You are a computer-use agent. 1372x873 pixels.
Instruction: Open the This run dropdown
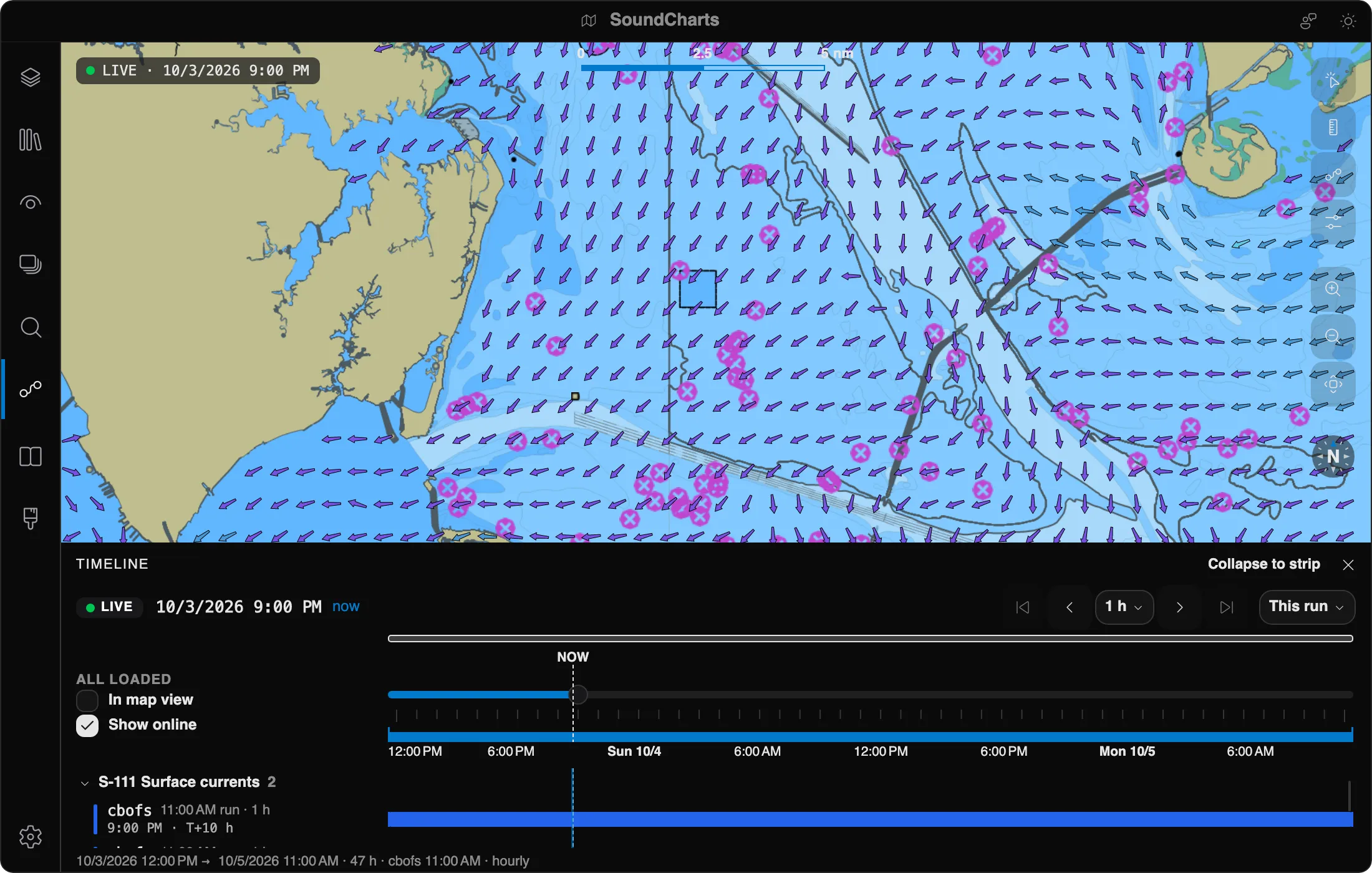click(x=1307, y=607)
